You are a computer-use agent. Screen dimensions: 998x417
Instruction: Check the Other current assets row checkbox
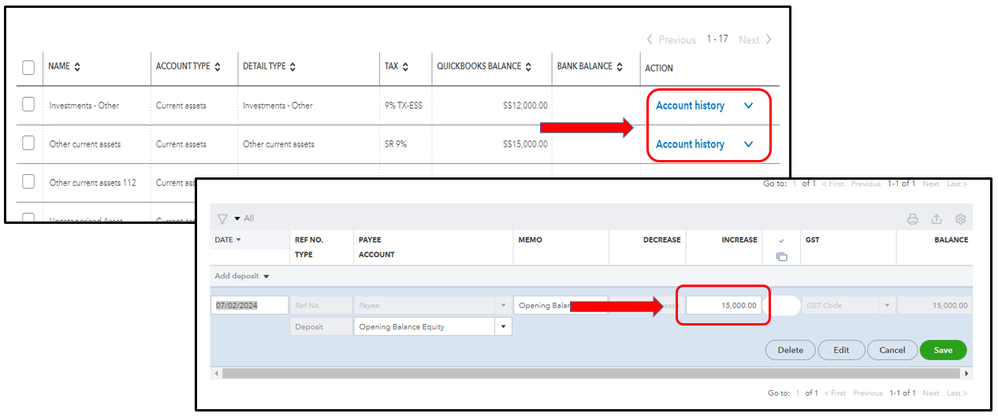[28, 143]
